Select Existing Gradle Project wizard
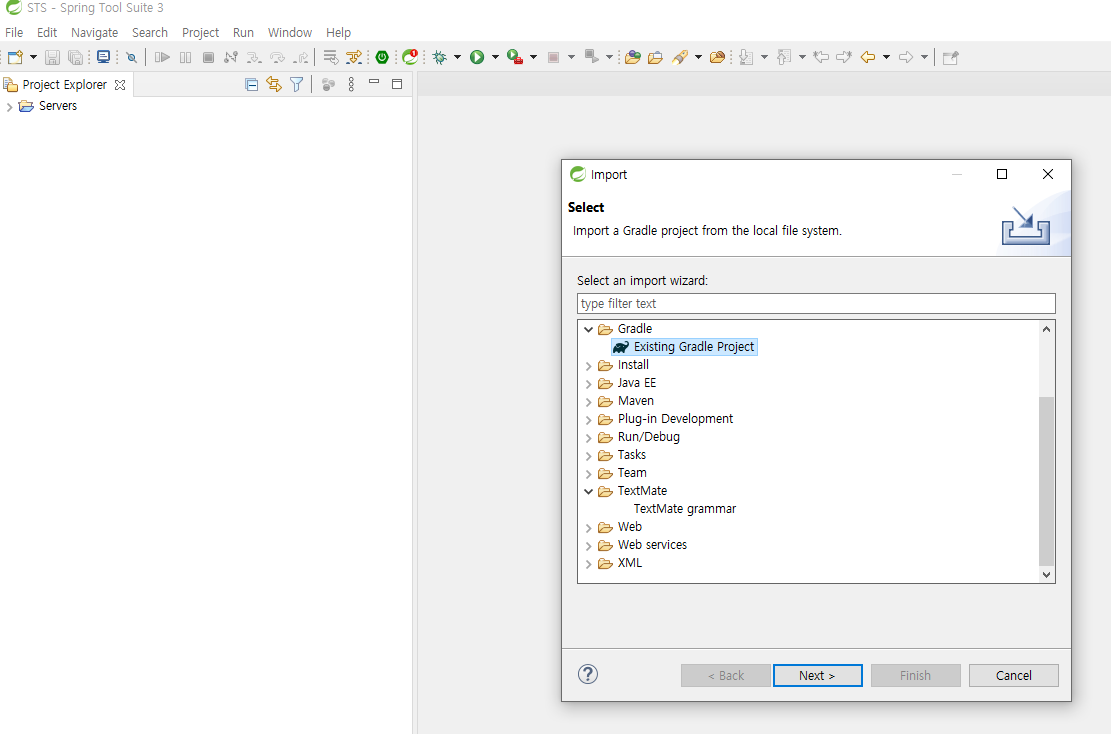Screen dimensions: 1111x734 (684, 346)
